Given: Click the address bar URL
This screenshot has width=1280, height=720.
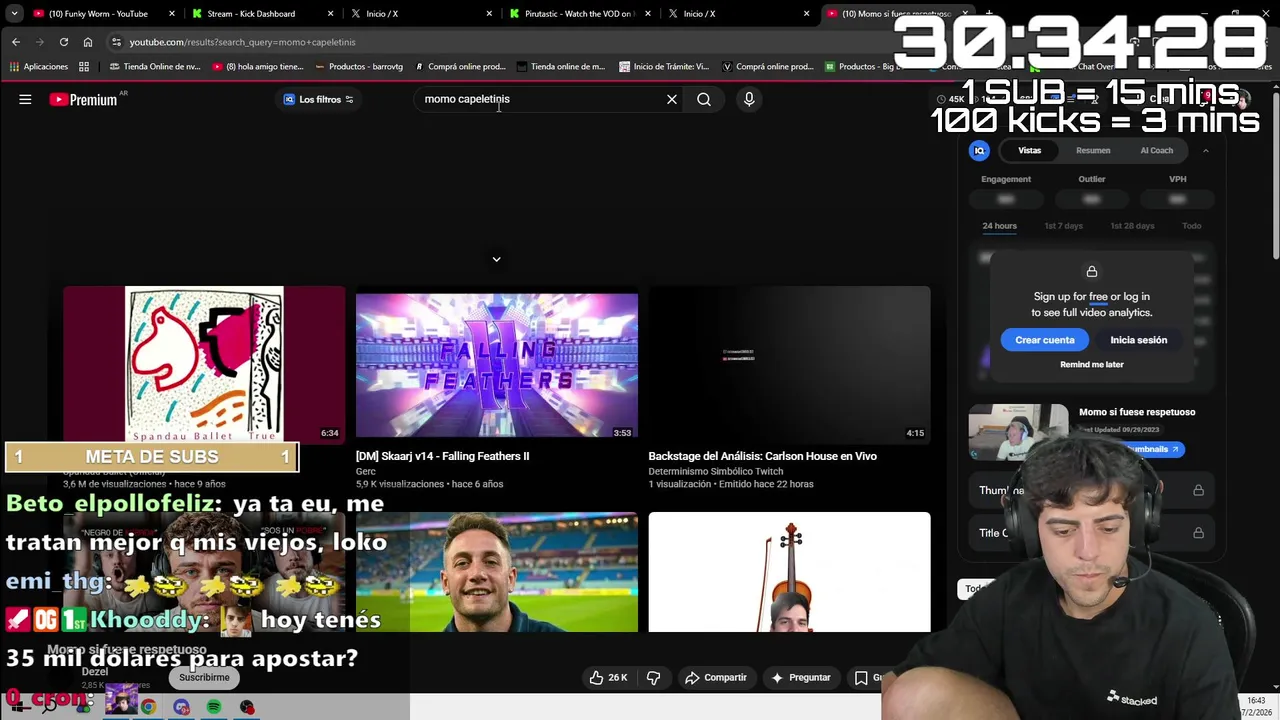Looking at the screenshot, I should tap(242, 42).
